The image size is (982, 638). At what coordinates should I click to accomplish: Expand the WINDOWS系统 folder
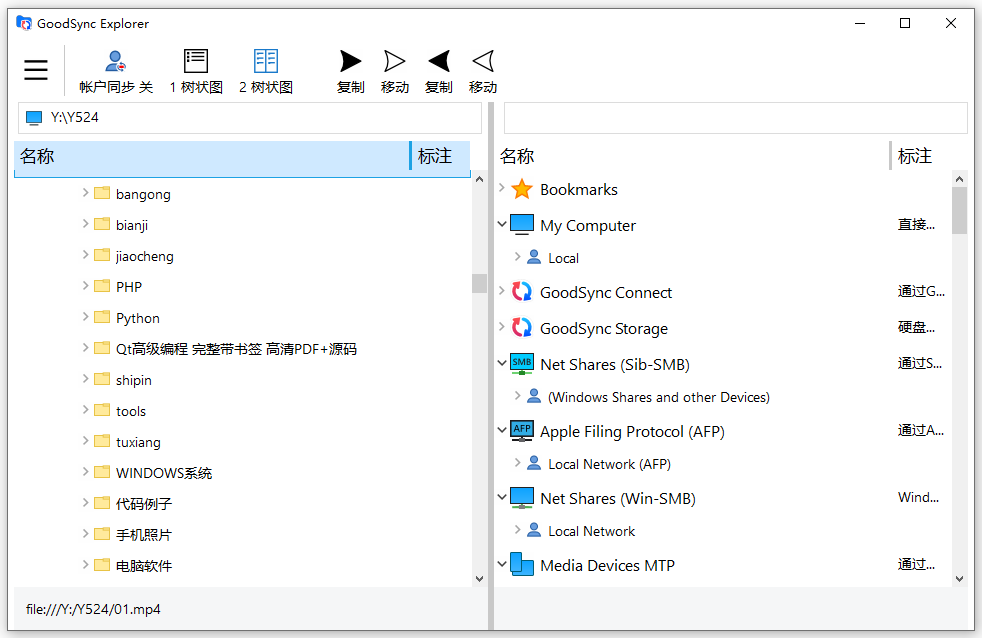pos(85,471)
